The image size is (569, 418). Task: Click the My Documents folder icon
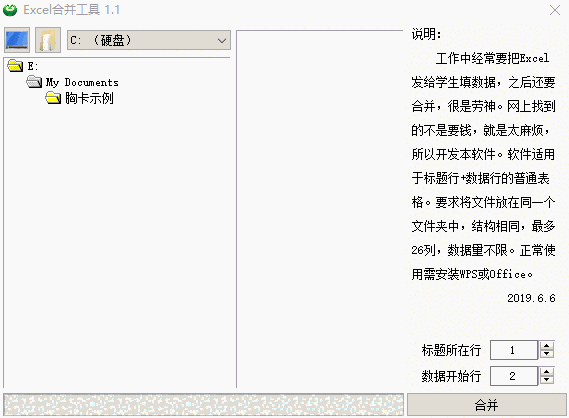(34, 82)
